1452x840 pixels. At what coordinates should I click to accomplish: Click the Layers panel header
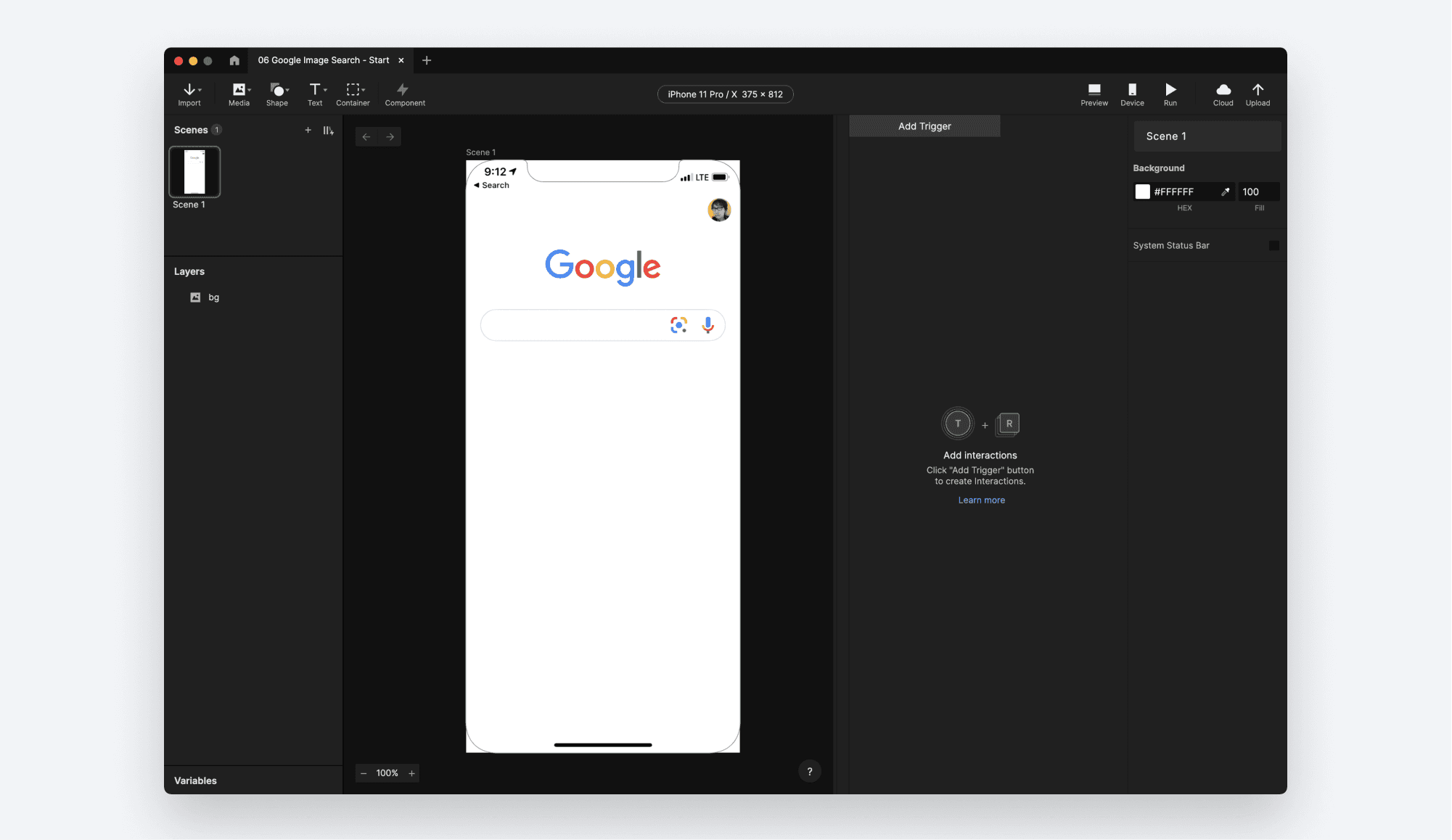[189, 271]
